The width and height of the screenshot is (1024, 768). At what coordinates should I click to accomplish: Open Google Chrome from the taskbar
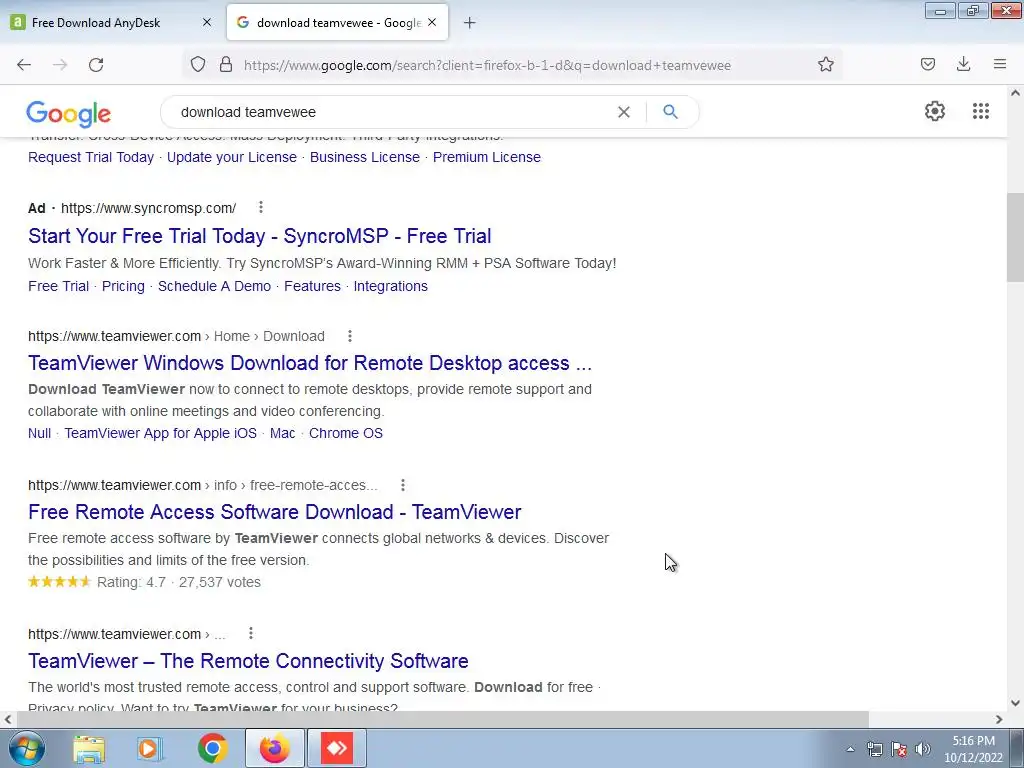212,748
